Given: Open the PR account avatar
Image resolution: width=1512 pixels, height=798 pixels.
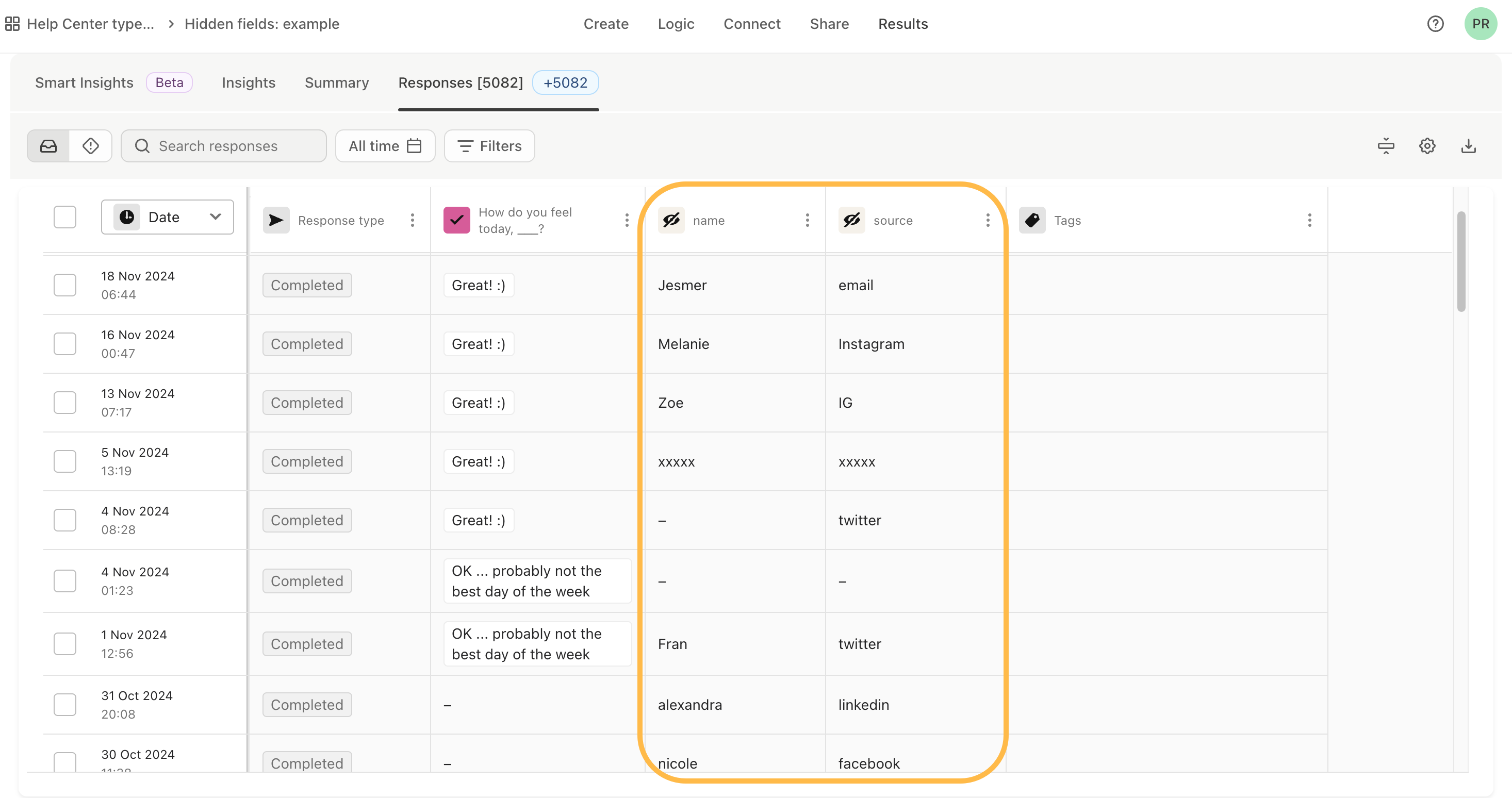Looking at the screenshot, I should coord(1481,24).
